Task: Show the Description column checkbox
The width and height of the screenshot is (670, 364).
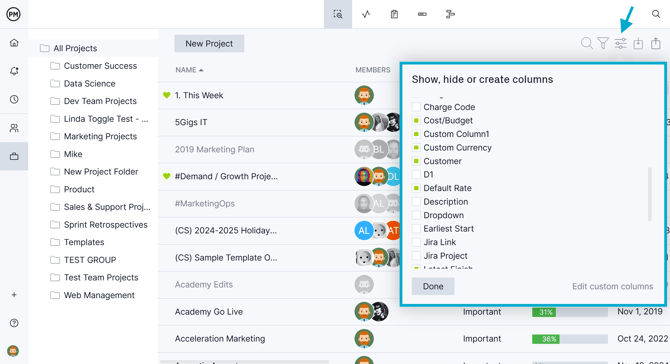Action: point(416,202)
